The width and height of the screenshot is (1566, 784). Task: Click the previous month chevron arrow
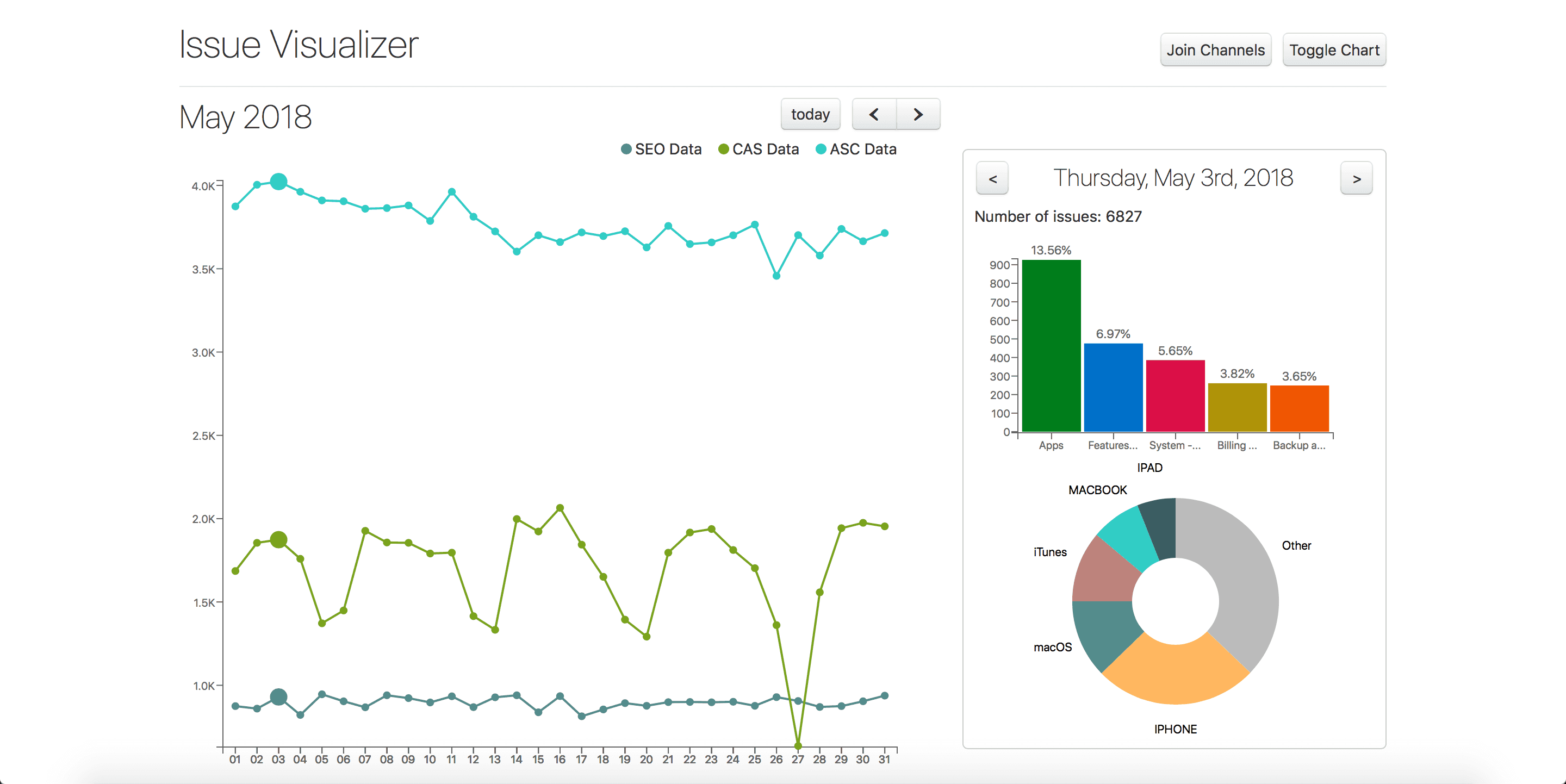point(874,114)
